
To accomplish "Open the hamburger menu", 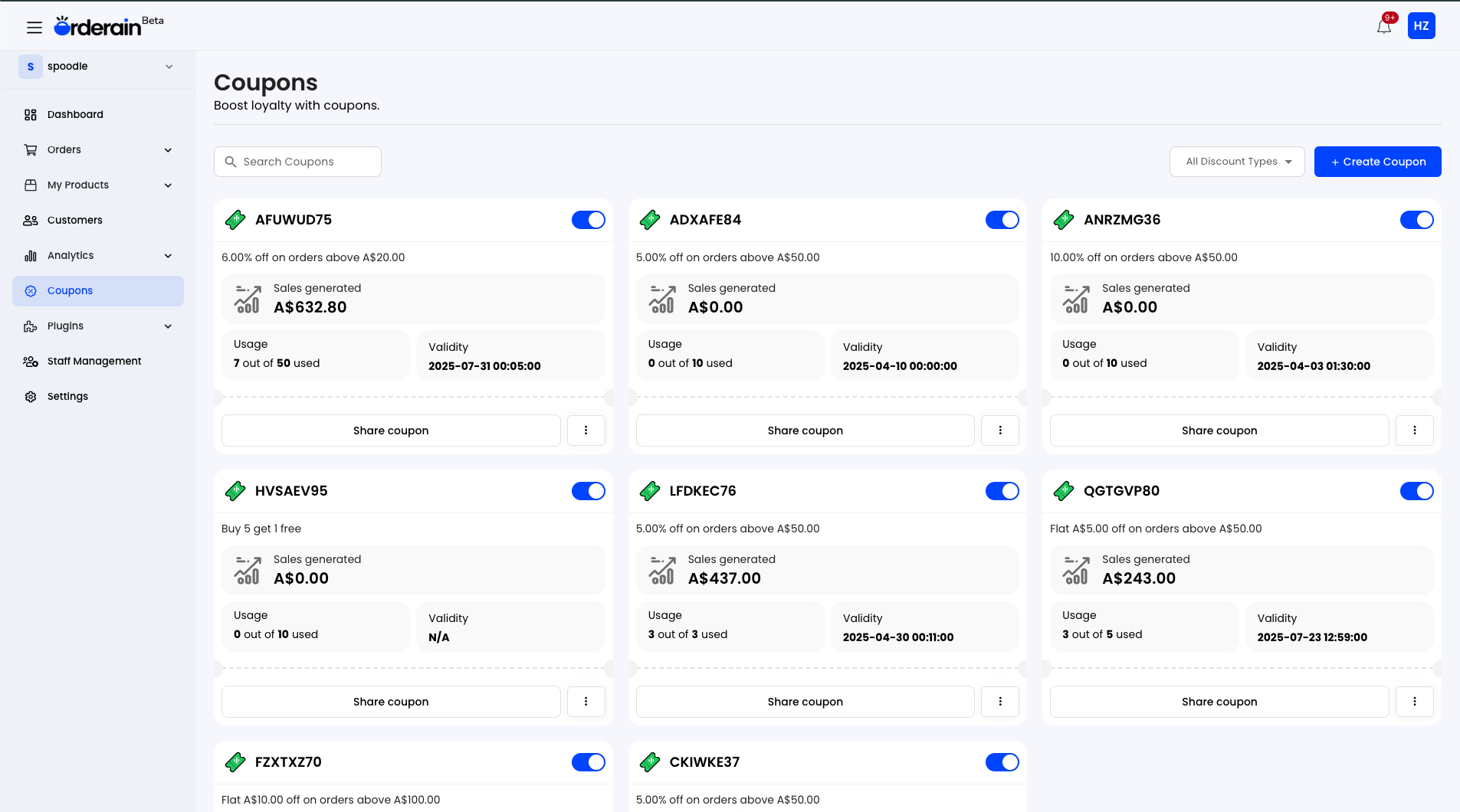I will 34,27.
